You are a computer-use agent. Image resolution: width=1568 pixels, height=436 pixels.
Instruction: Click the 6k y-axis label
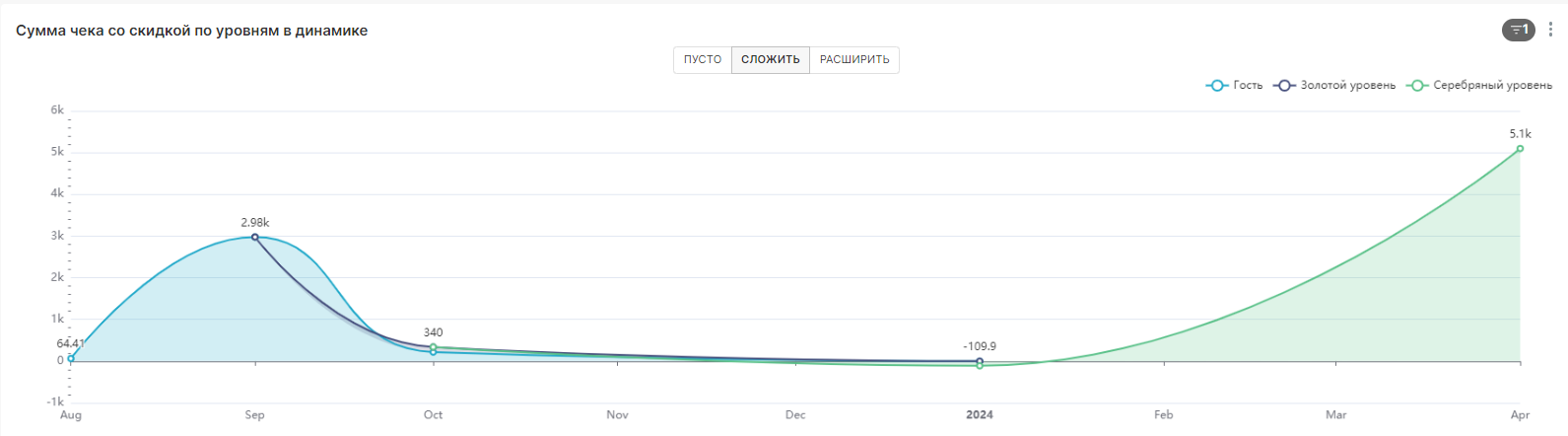57,110
